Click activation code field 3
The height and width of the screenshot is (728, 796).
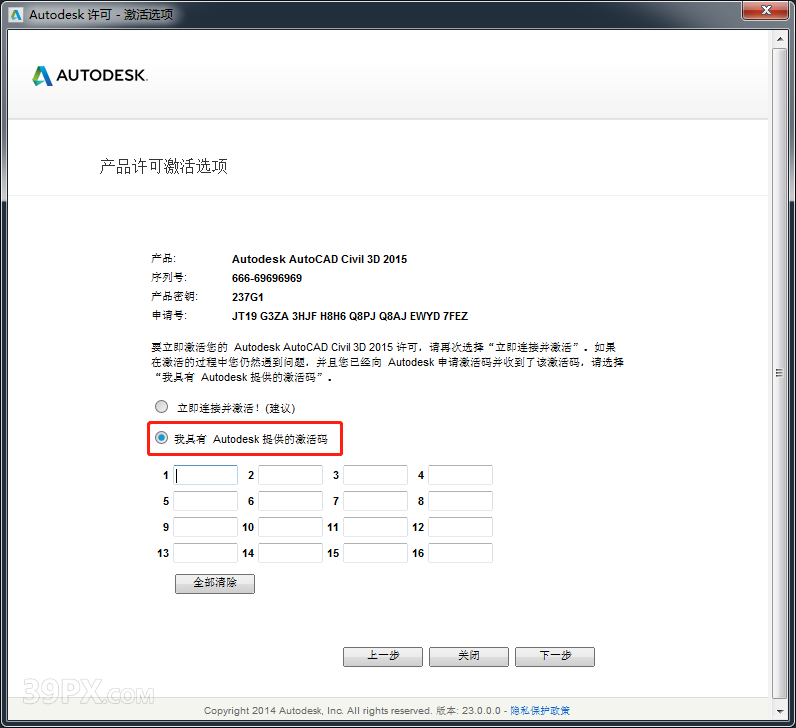point(376,475)
